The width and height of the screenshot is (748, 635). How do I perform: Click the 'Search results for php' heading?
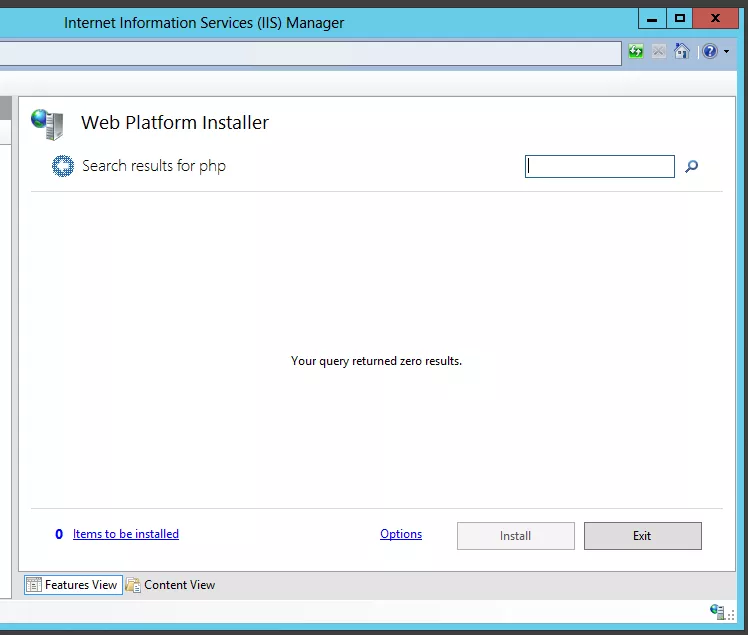tap(154, 166)
